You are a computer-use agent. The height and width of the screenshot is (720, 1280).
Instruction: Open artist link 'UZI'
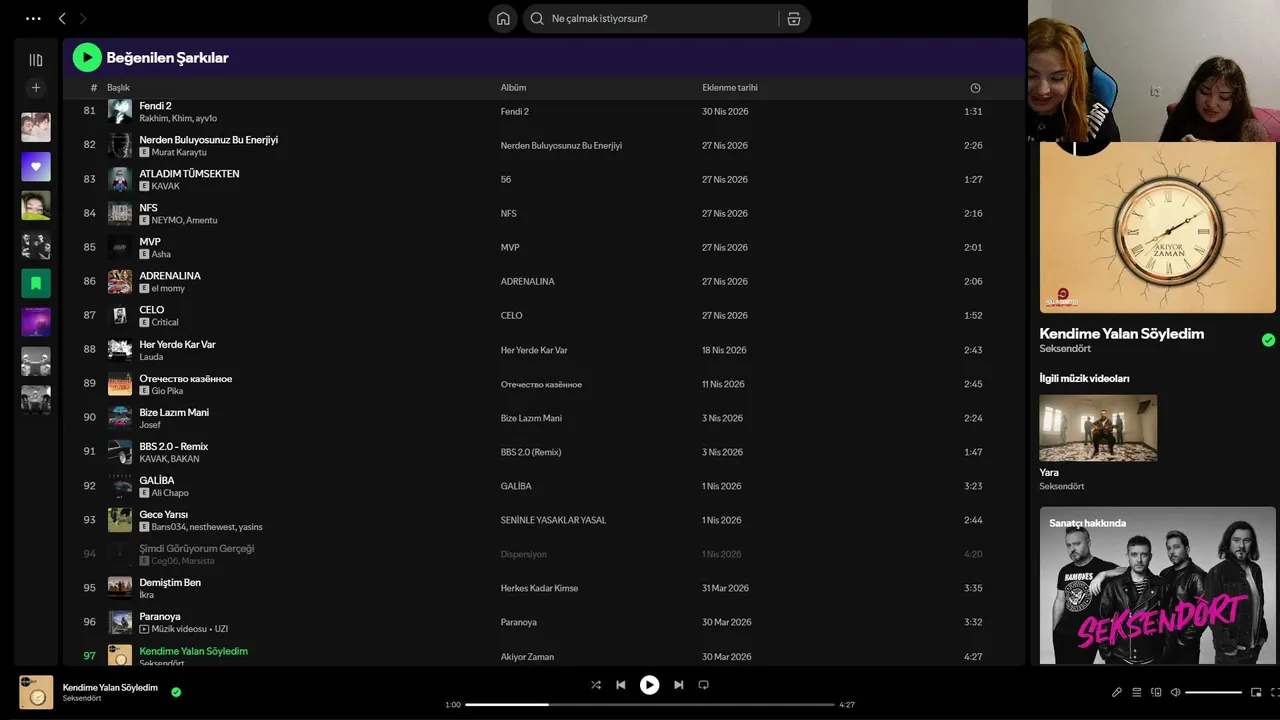tap(221, 629)
